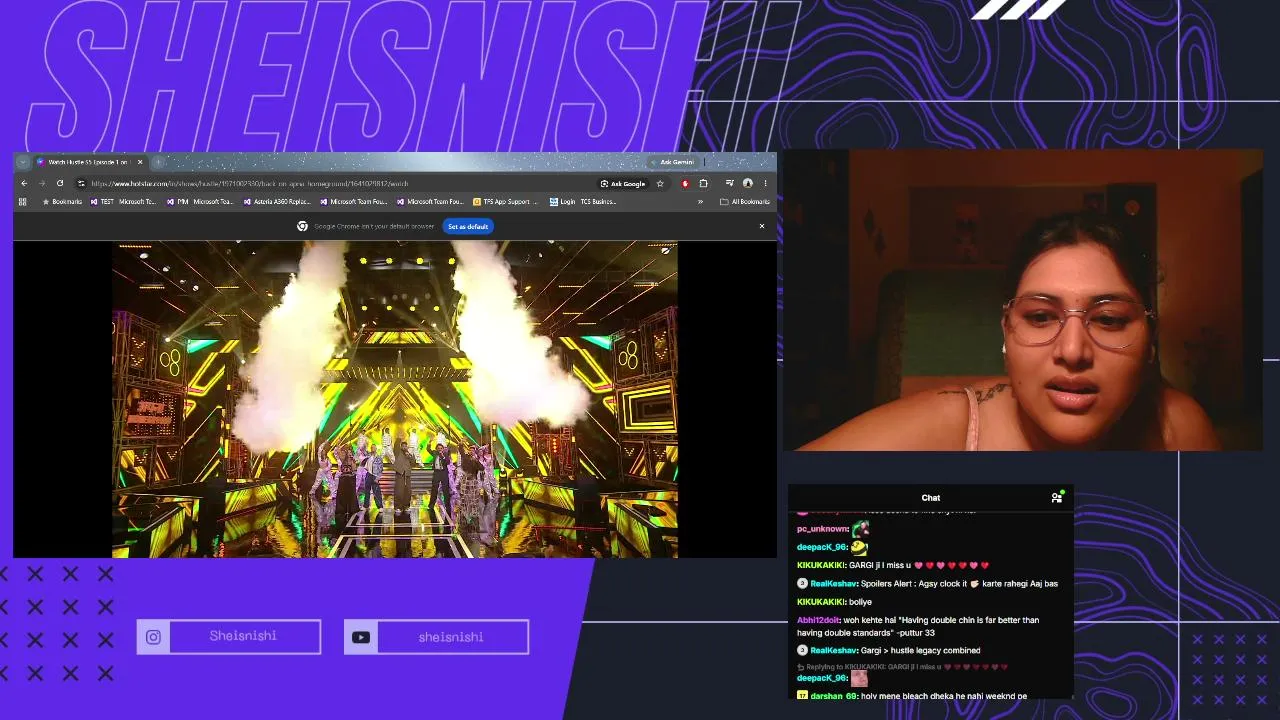
Task: Go back using the browser back arrow
Action: (24, 183)
